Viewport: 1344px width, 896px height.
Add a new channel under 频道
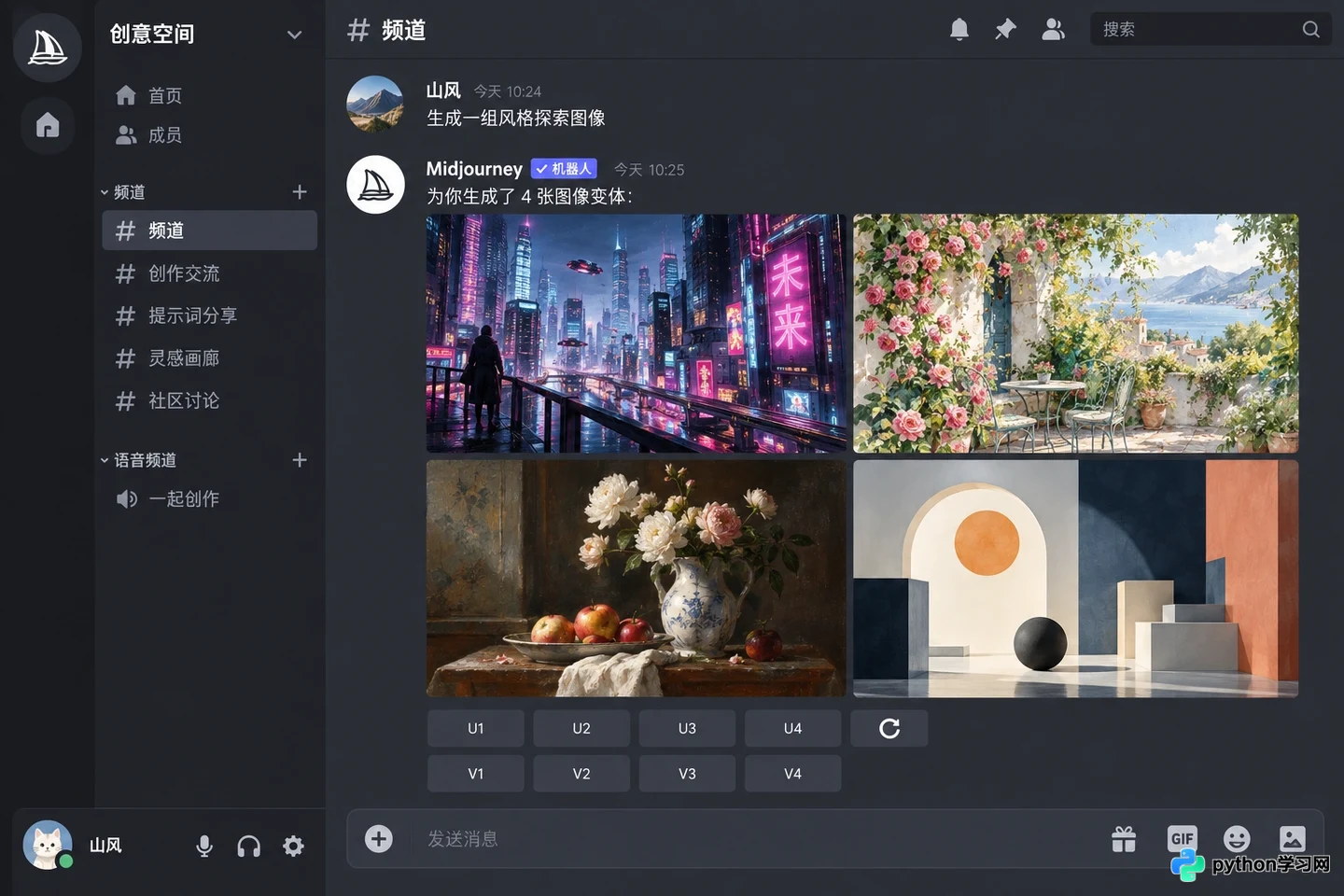(x=300, y=192)
